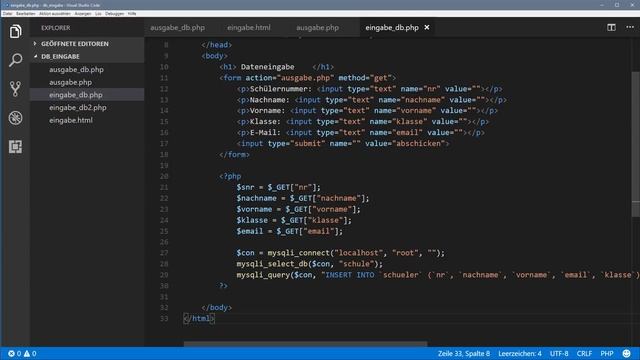Open the Debuggen menu

tap(114, 13)
